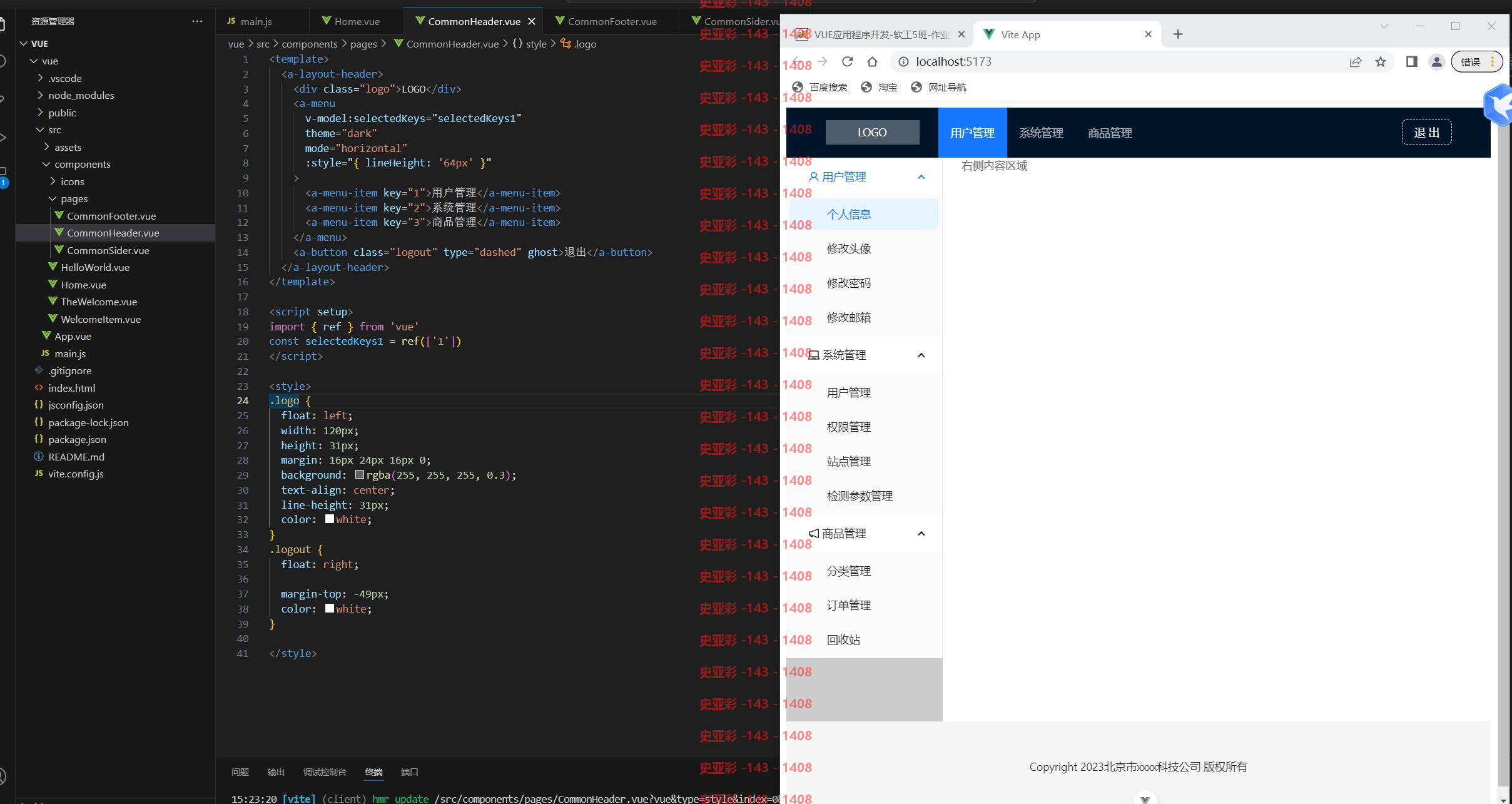This screenshot has width=1512, height=804.
Task: Open vite.config.js in the explorer
Action: [76, 474]
